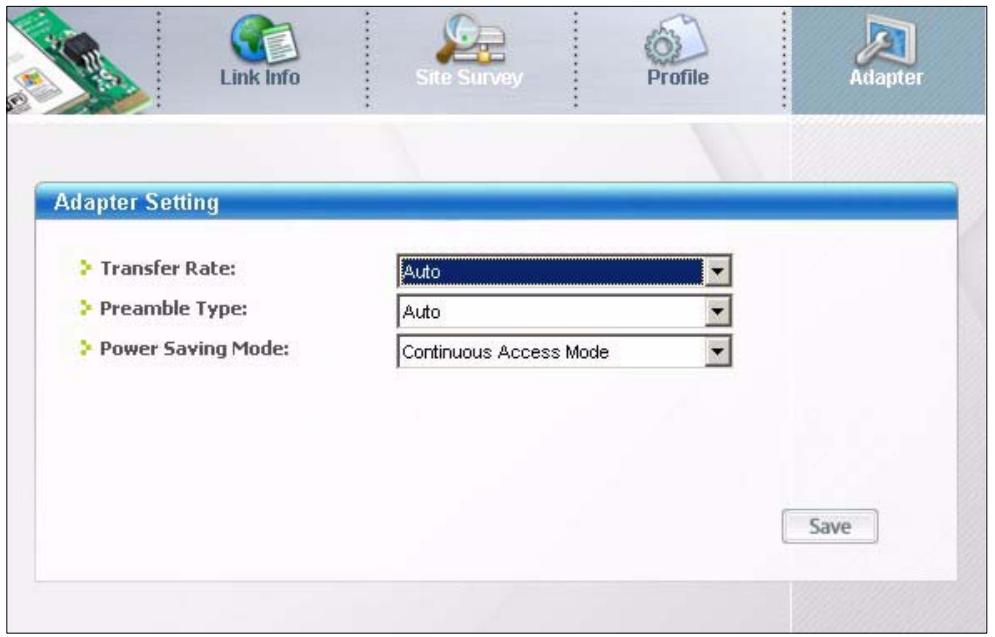Click the Profile gear document icon
The height and width of the screenshot is (637, 995).
(676, 39)
